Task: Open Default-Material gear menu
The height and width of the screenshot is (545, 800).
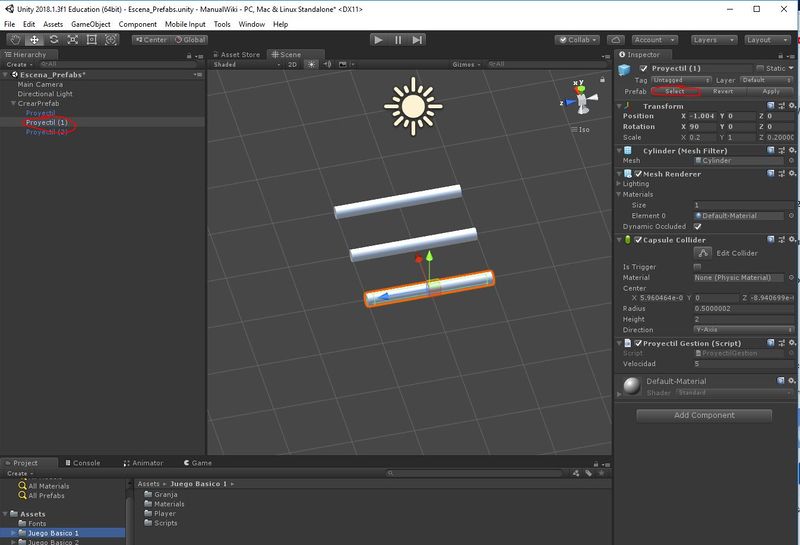Action: [x=791, y=381]
